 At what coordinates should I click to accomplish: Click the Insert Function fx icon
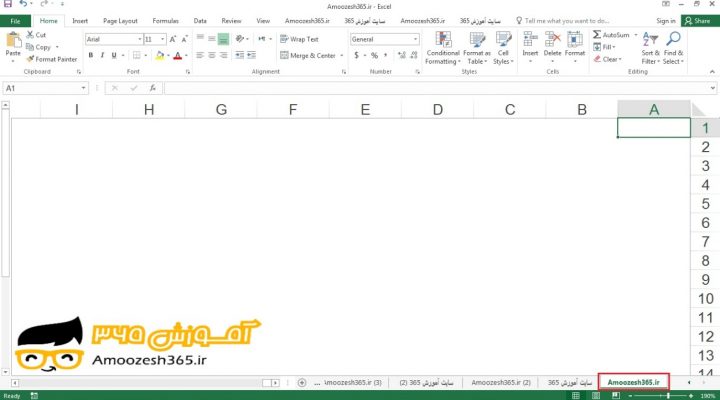(x=152, y=88)
